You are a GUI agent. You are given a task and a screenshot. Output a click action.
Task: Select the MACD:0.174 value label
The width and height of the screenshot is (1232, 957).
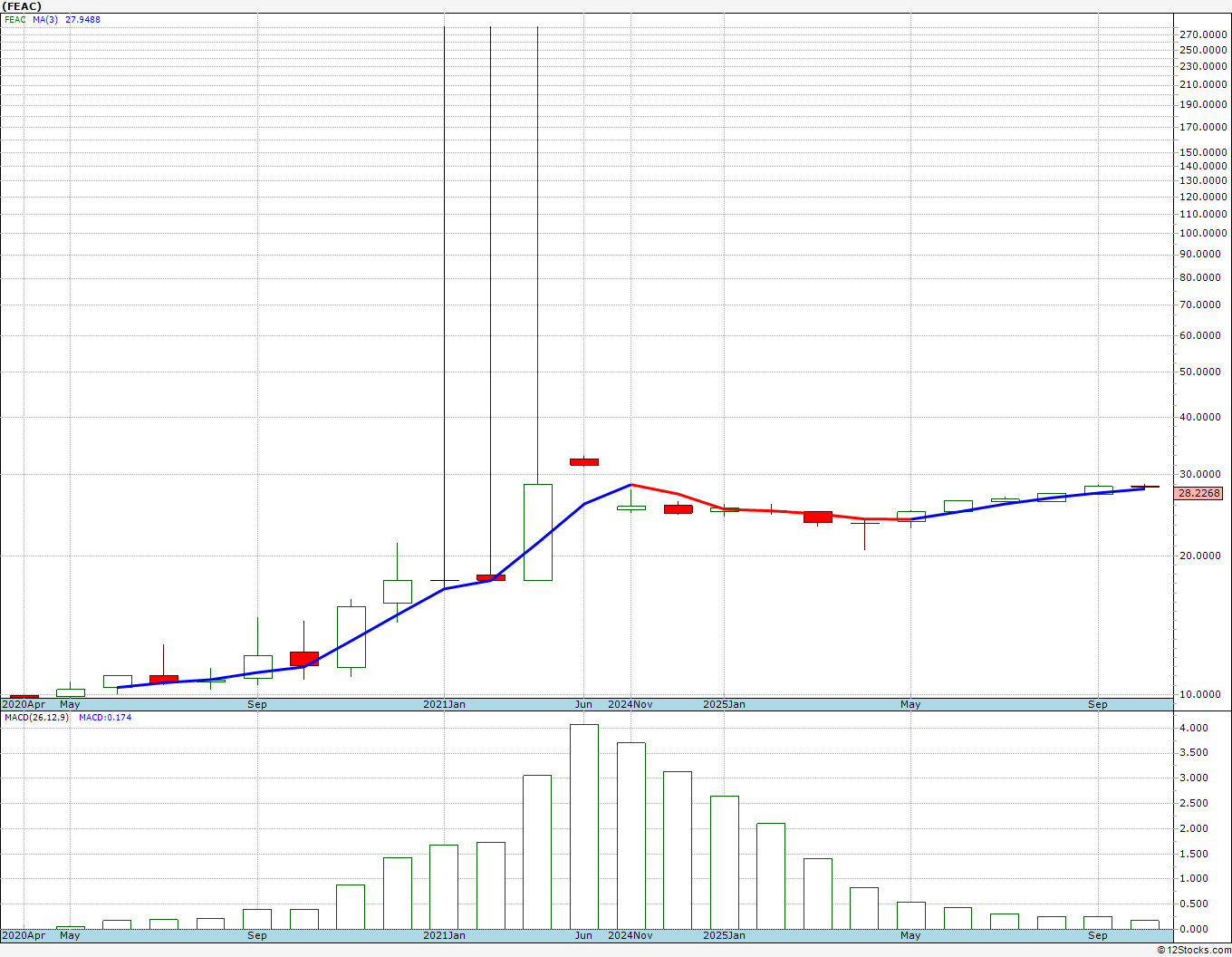pyautogui.click(x=105, y=717)
